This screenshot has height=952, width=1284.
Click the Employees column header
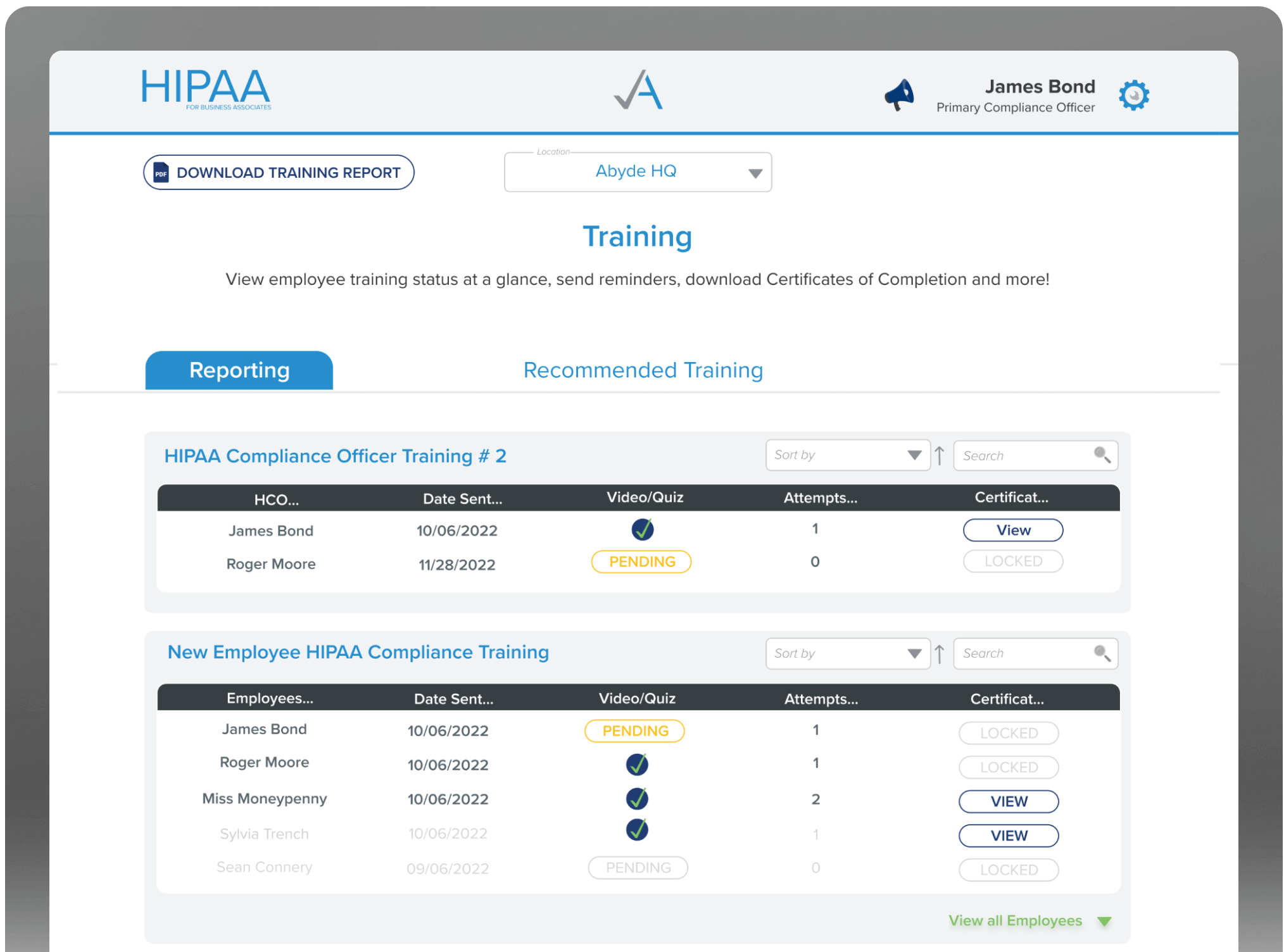(x=270, y=698)
